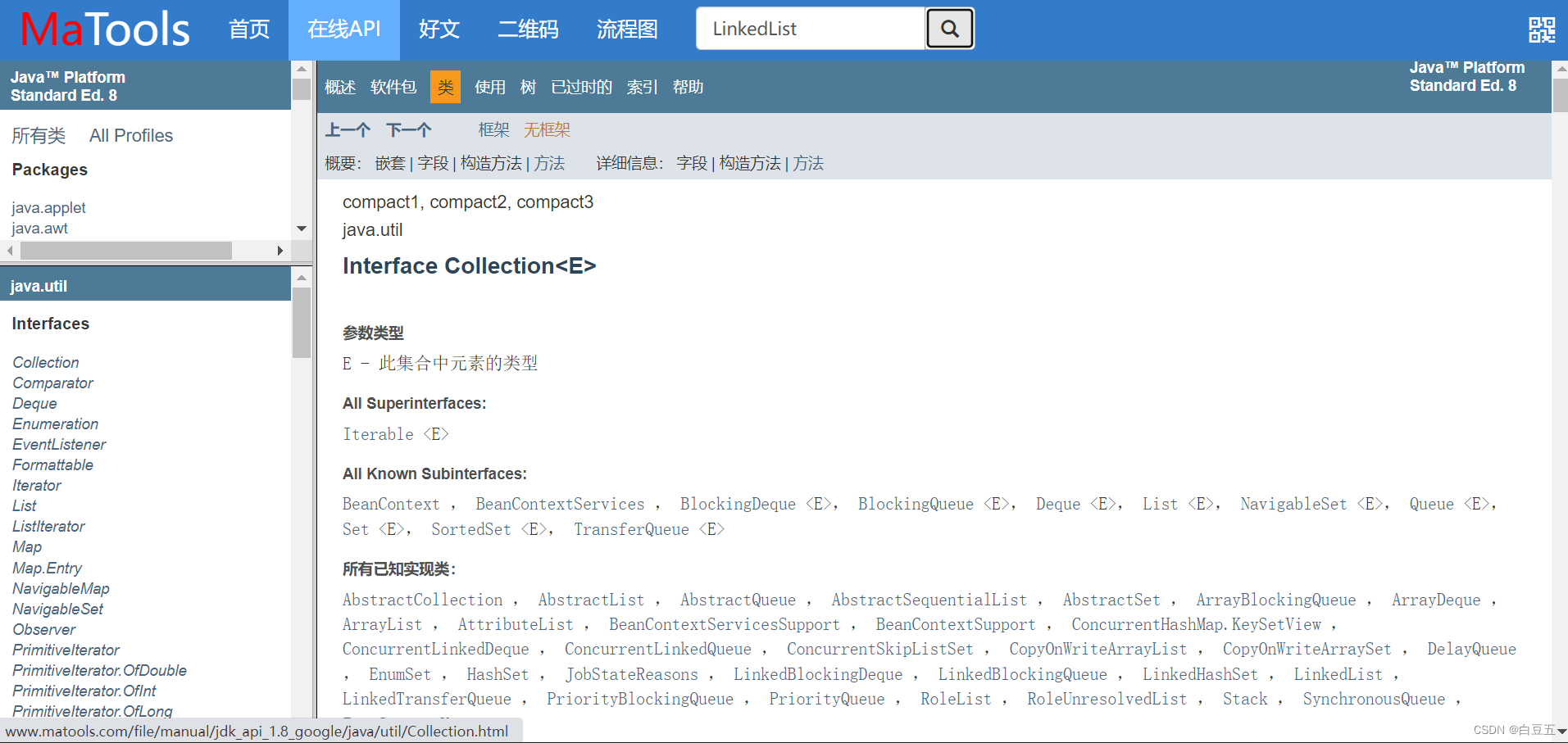Open the 流程图 page
Image resolution: width=1568 pixels, height=743 pixels.
click(x=626, y=29)
